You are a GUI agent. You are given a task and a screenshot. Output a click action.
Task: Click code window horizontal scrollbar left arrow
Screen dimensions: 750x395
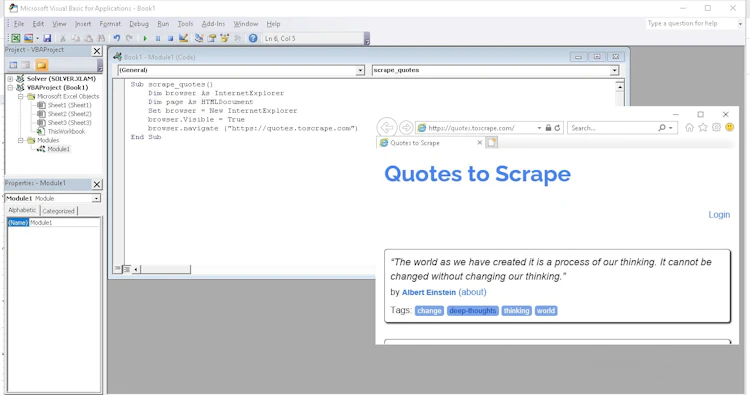pos(136,270)
